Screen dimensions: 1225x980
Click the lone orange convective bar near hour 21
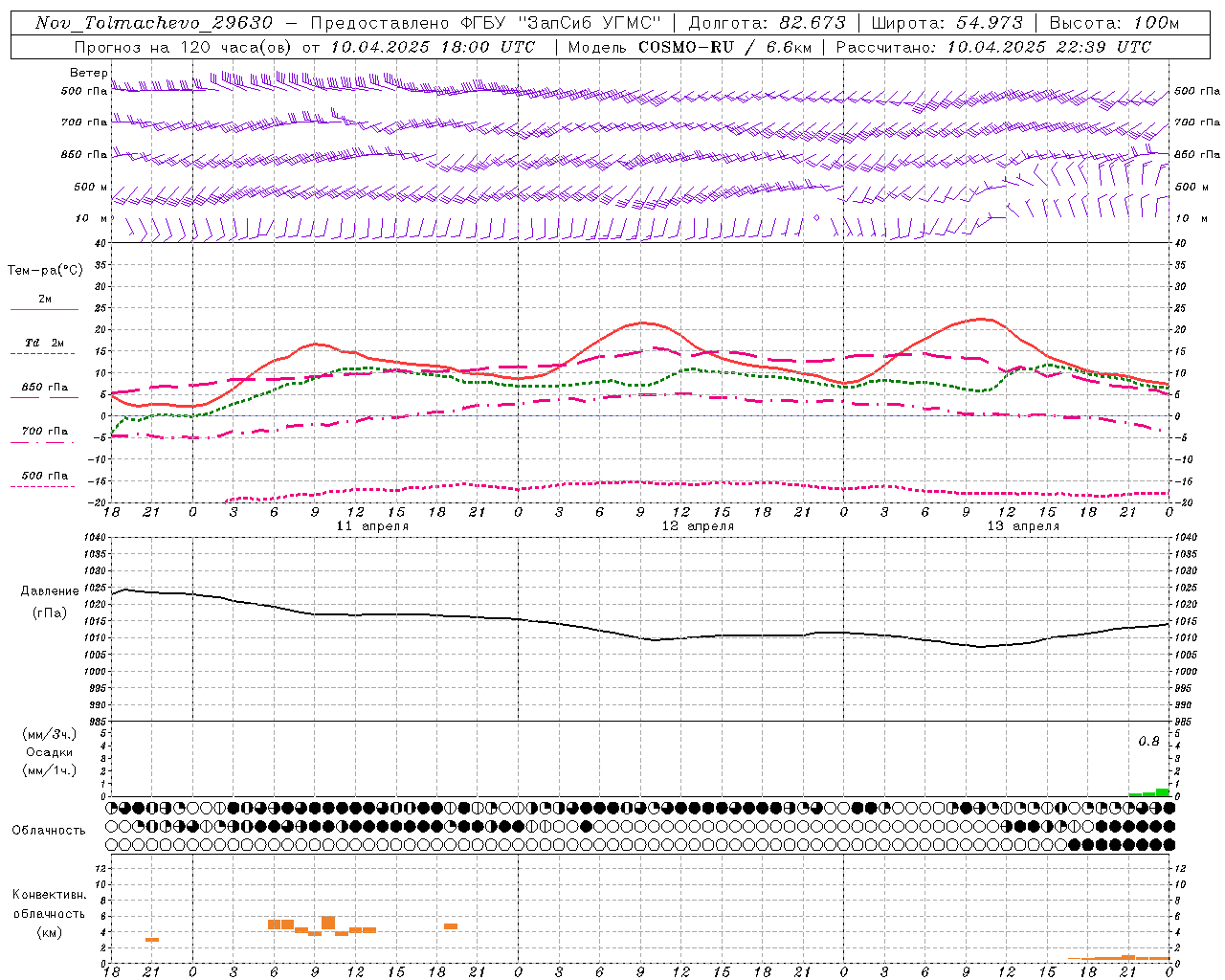(152, 940)
